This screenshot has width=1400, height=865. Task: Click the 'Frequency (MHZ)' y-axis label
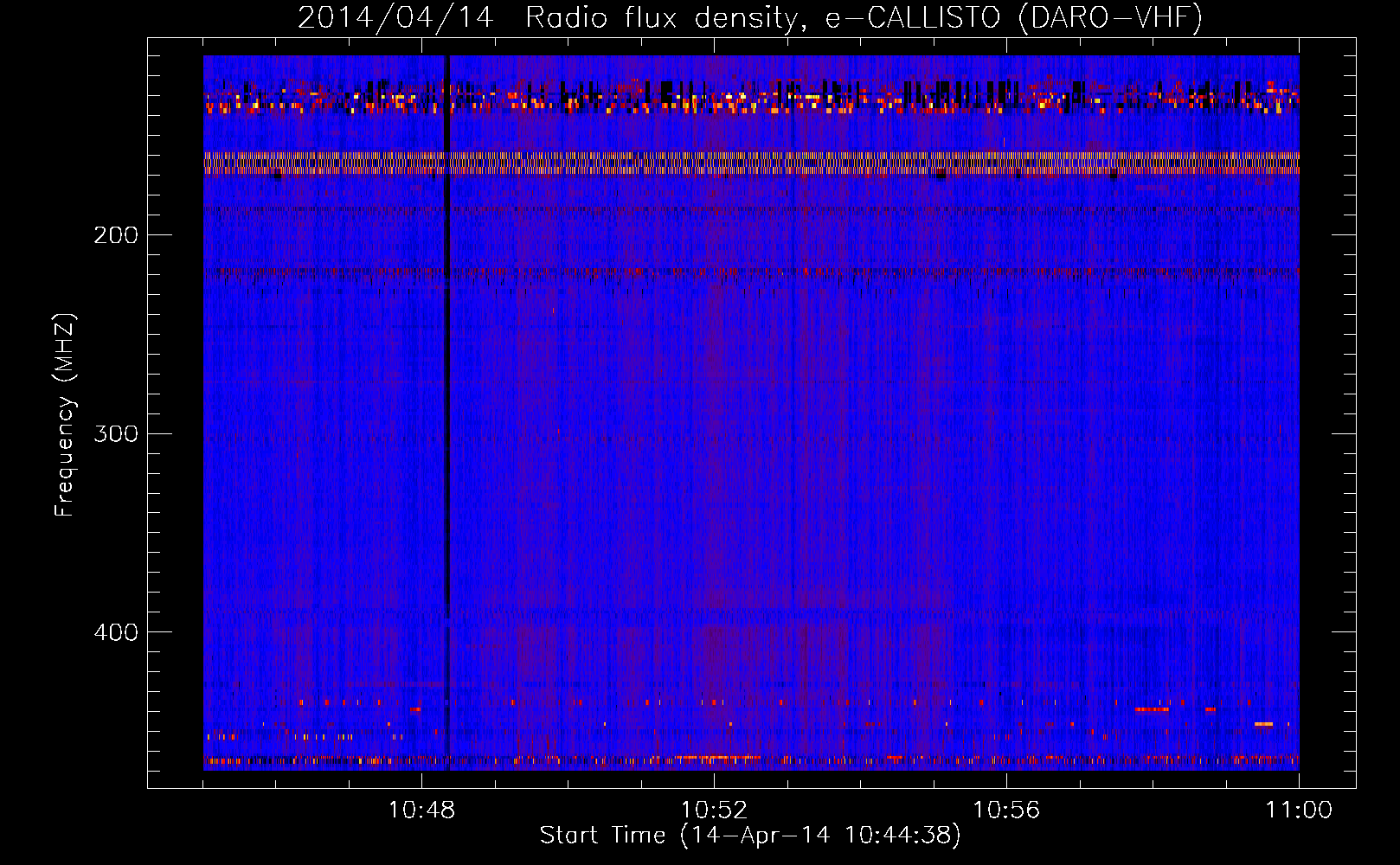[65, 415]
